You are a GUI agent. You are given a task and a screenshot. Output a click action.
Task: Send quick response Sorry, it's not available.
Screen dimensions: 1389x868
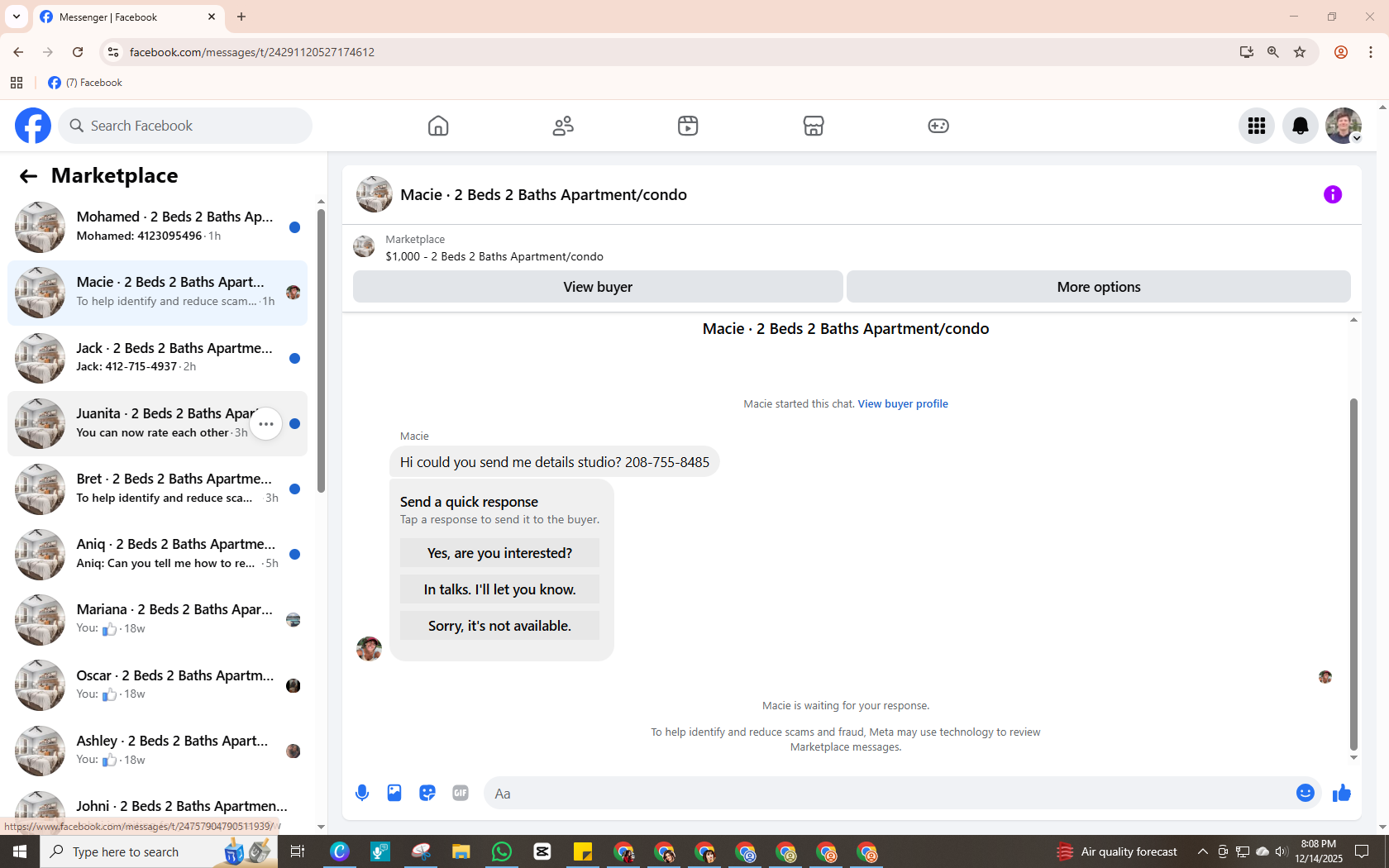499,626
